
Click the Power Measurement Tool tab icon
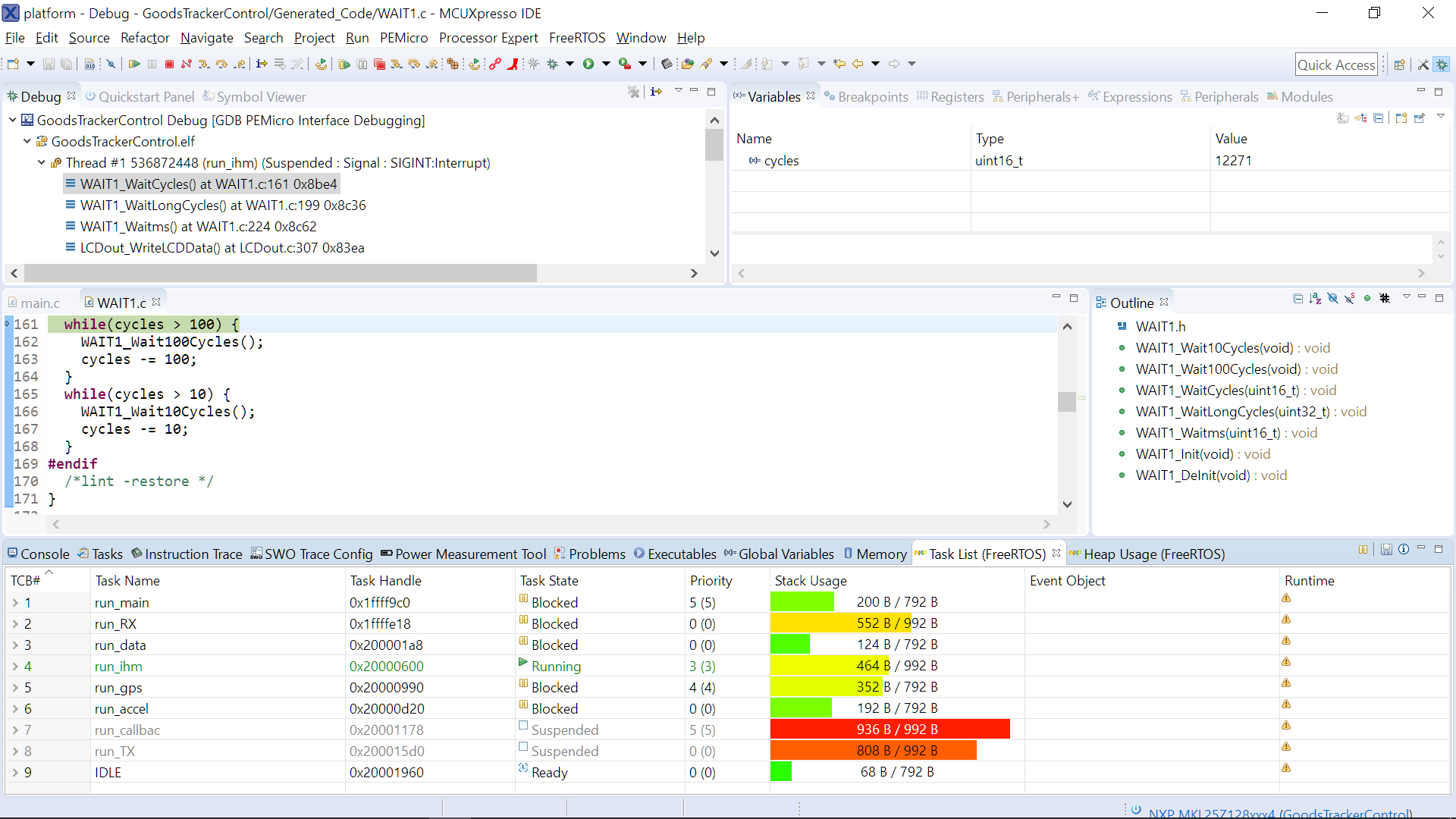pyautogui.click(x=387, y=554)
